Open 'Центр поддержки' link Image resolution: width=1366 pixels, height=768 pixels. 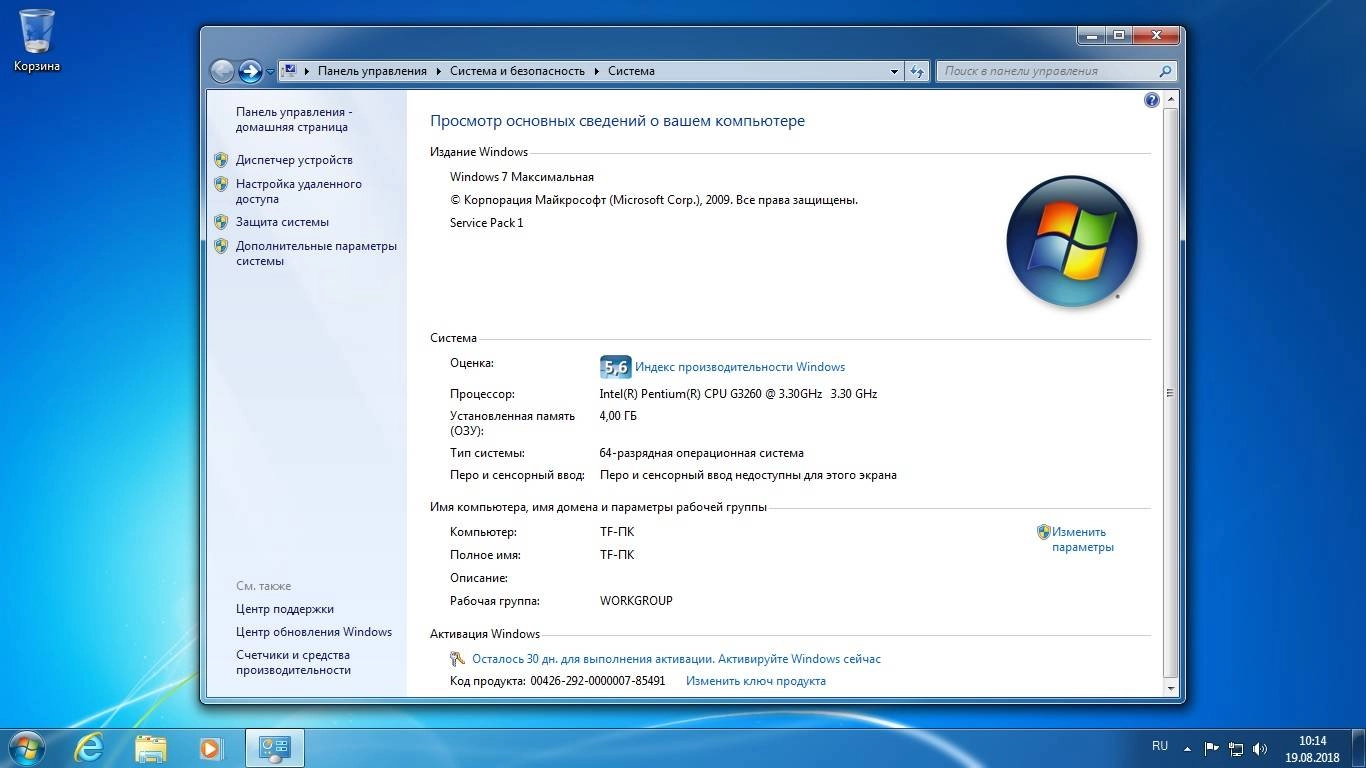pyautogui.click(x=285, y=609)
